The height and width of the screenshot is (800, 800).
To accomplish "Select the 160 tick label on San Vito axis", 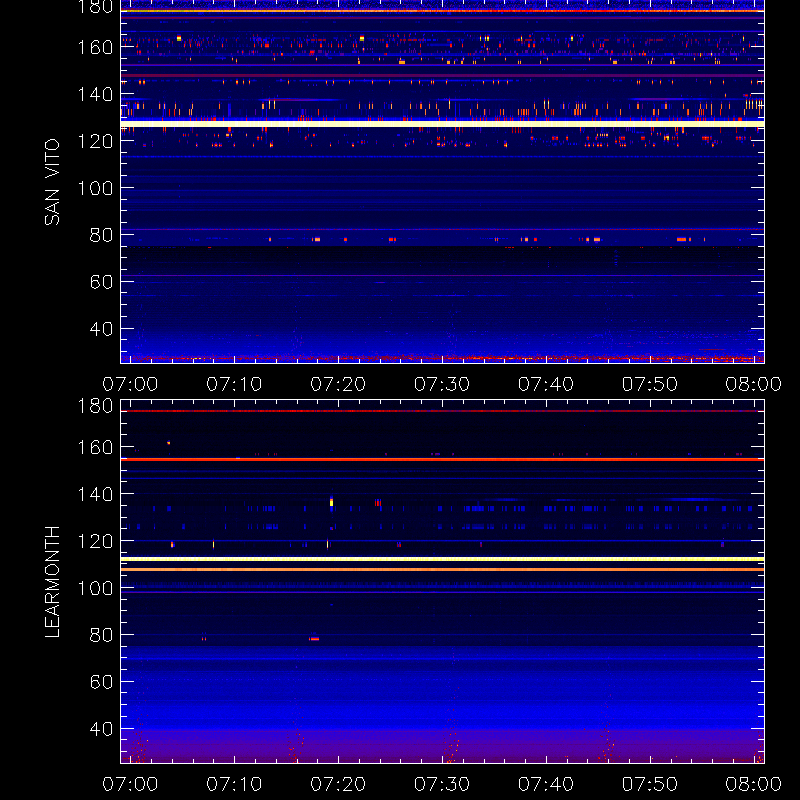I will coord(95,47).
